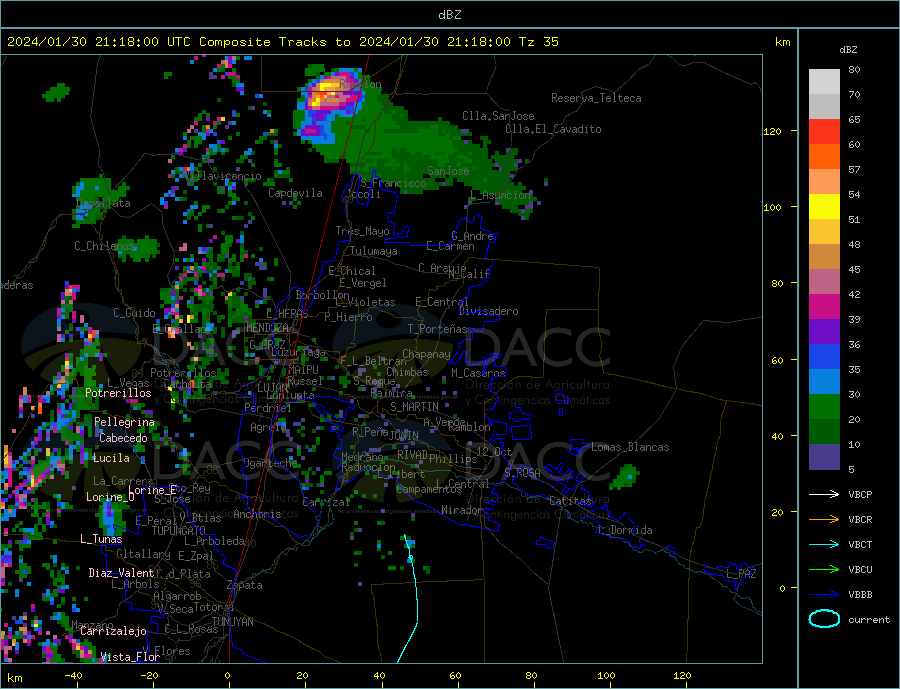Click the 'L_Asuncion' map label
900x689 pixels.
coord(501,195)
